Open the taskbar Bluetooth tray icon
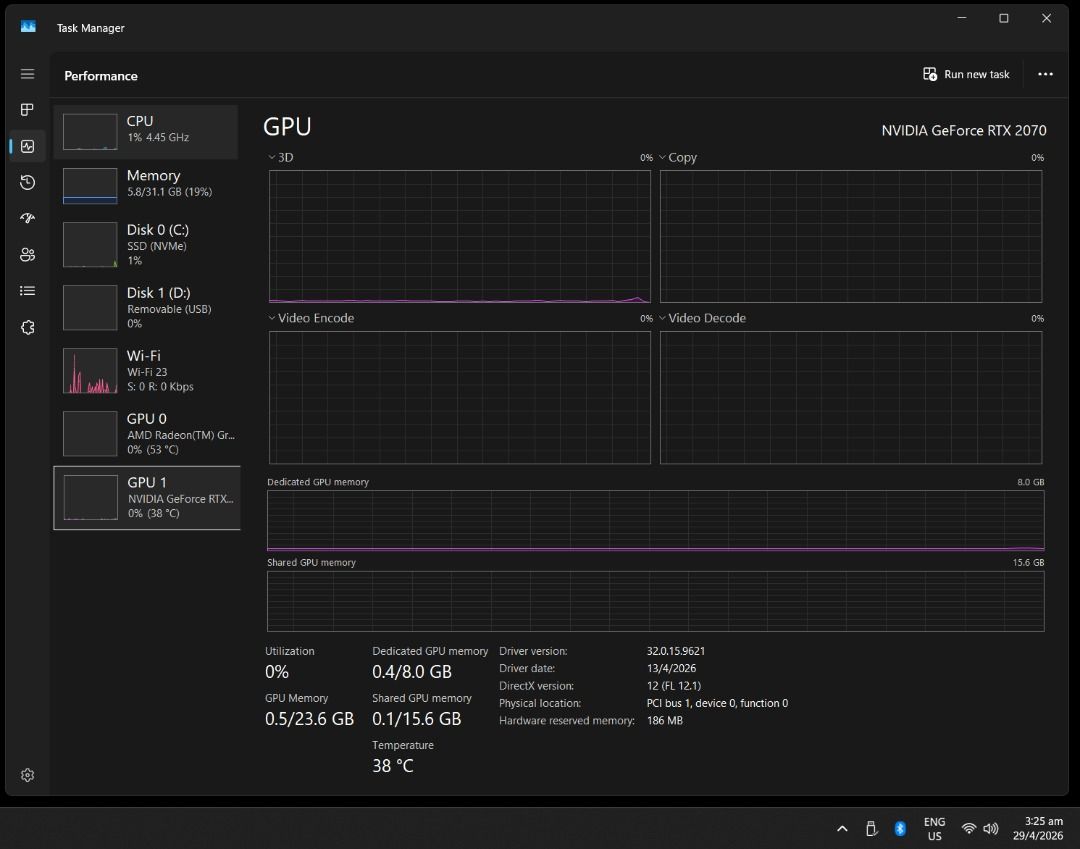The width and height of the screenshot is (1080, 849). [899, 828]
